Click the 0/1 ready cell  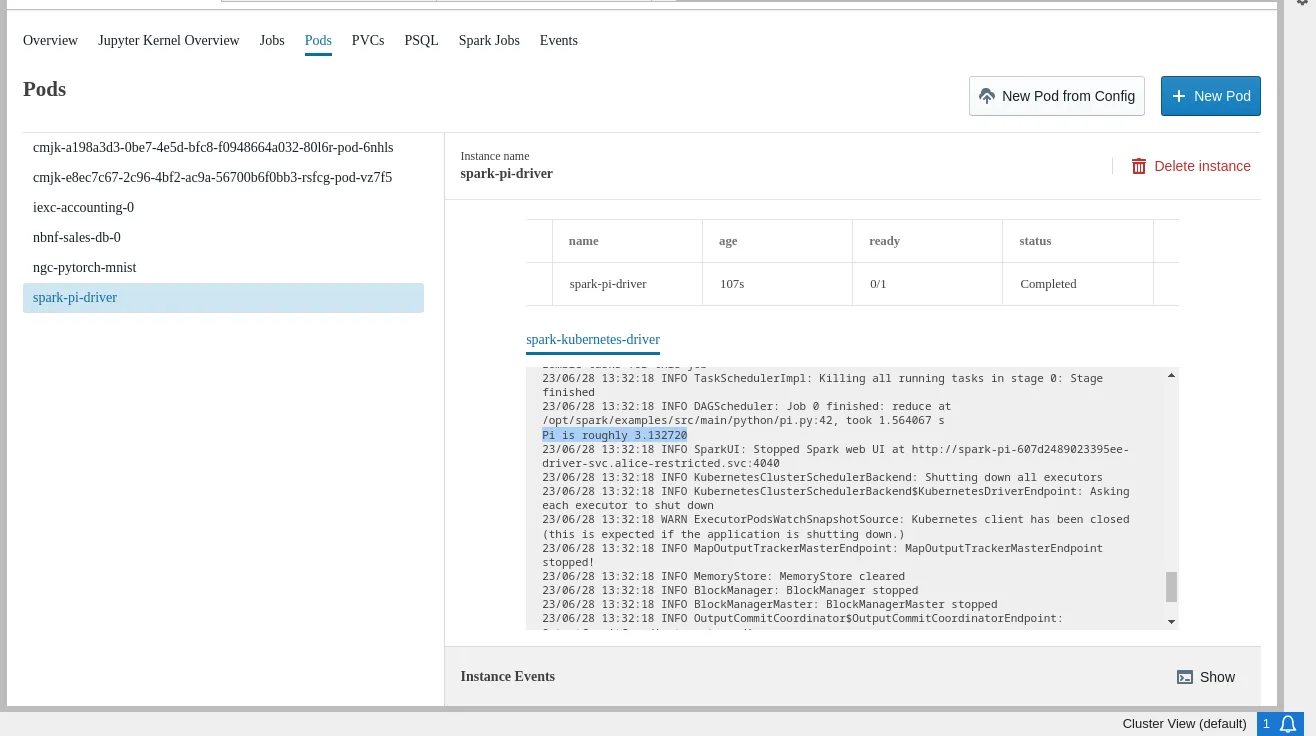[x=927, y=284]
